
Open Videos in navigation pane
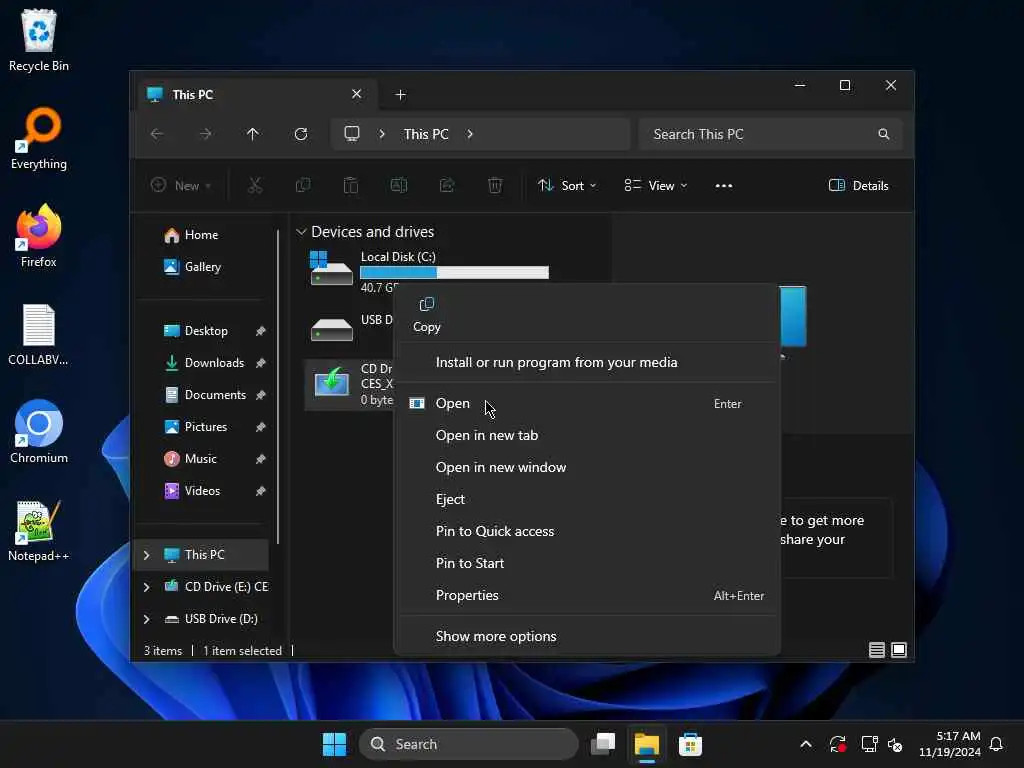pyautogui.click(x=202, y=491)
